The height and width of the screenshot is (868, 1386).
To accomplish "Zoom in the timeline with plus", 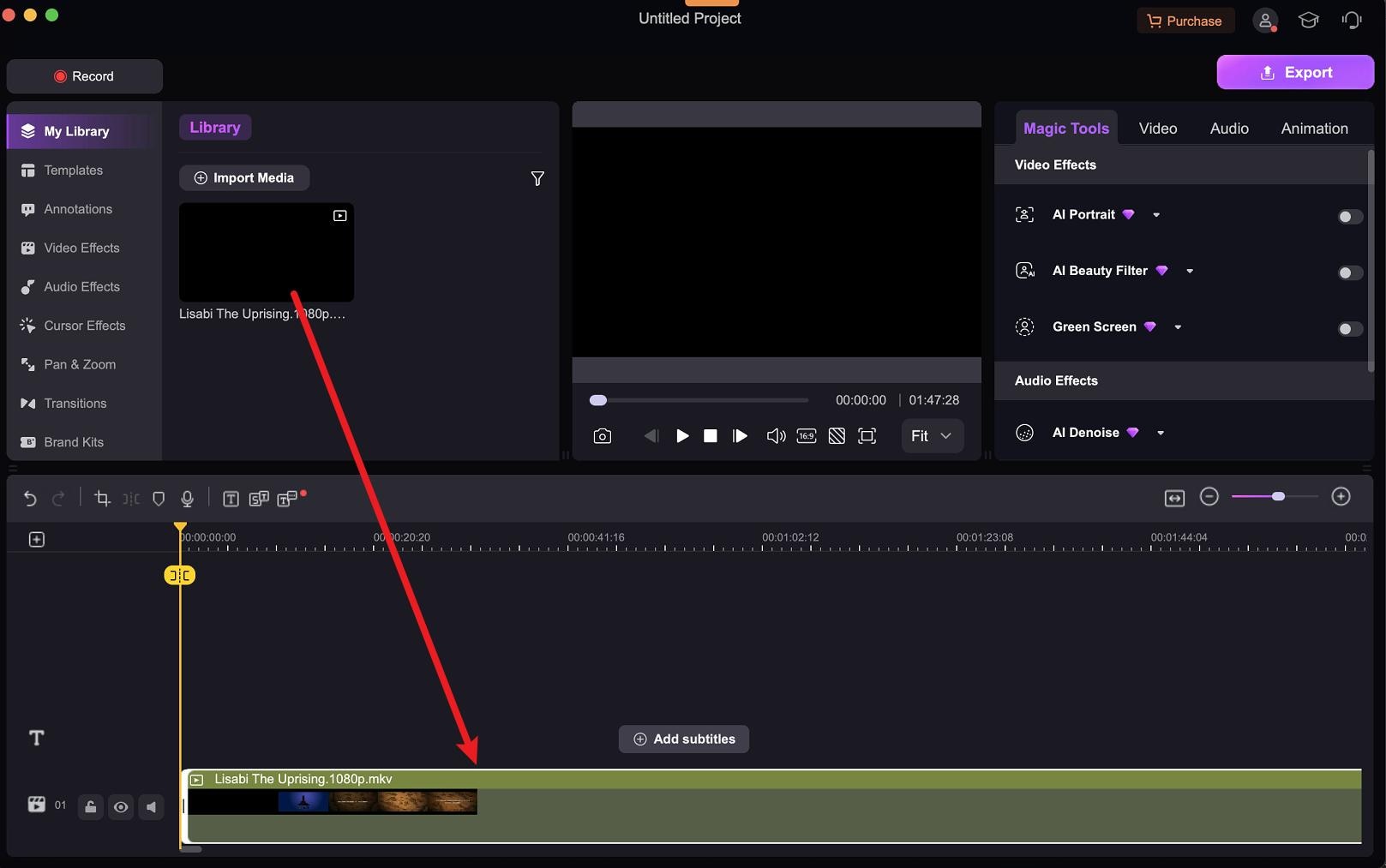I will click(x=1341, y=497).
